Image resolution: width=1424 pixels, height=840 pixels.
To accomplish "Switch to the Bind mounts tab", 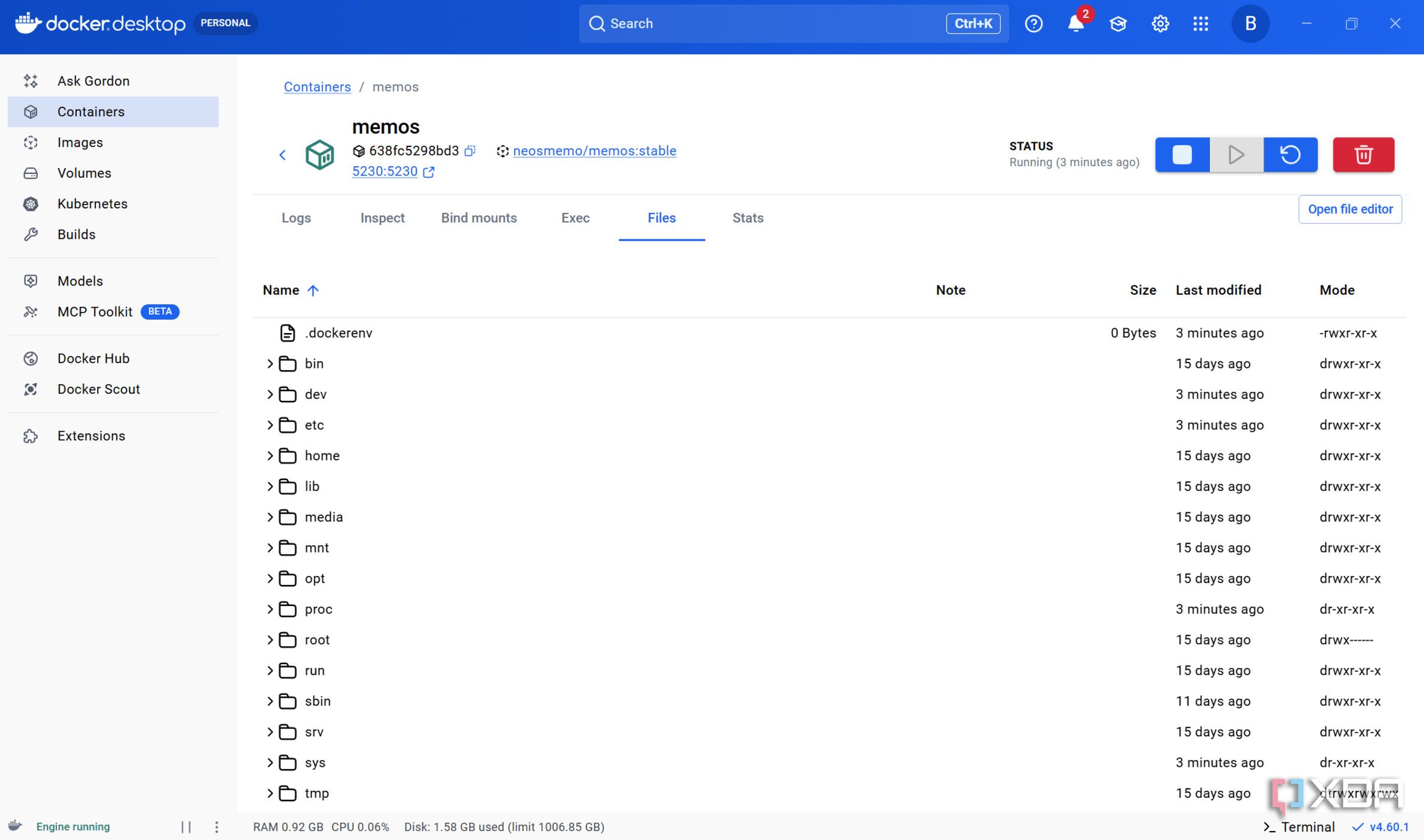I will click(479, 218).
